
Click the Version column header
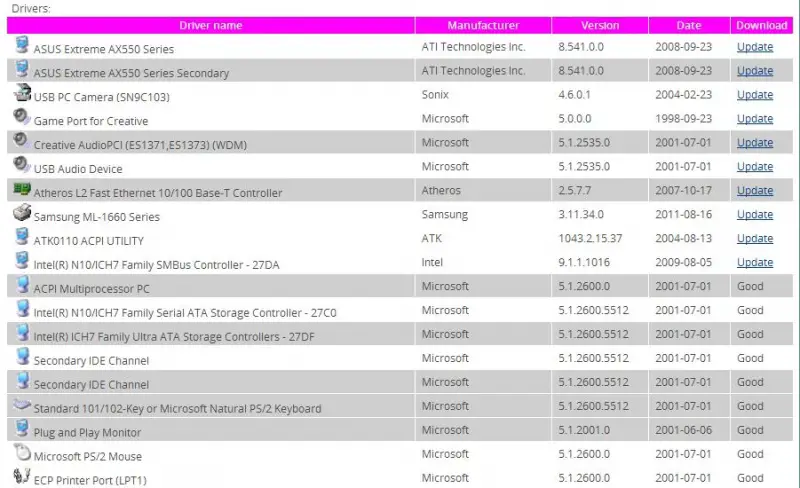(600, 26)
